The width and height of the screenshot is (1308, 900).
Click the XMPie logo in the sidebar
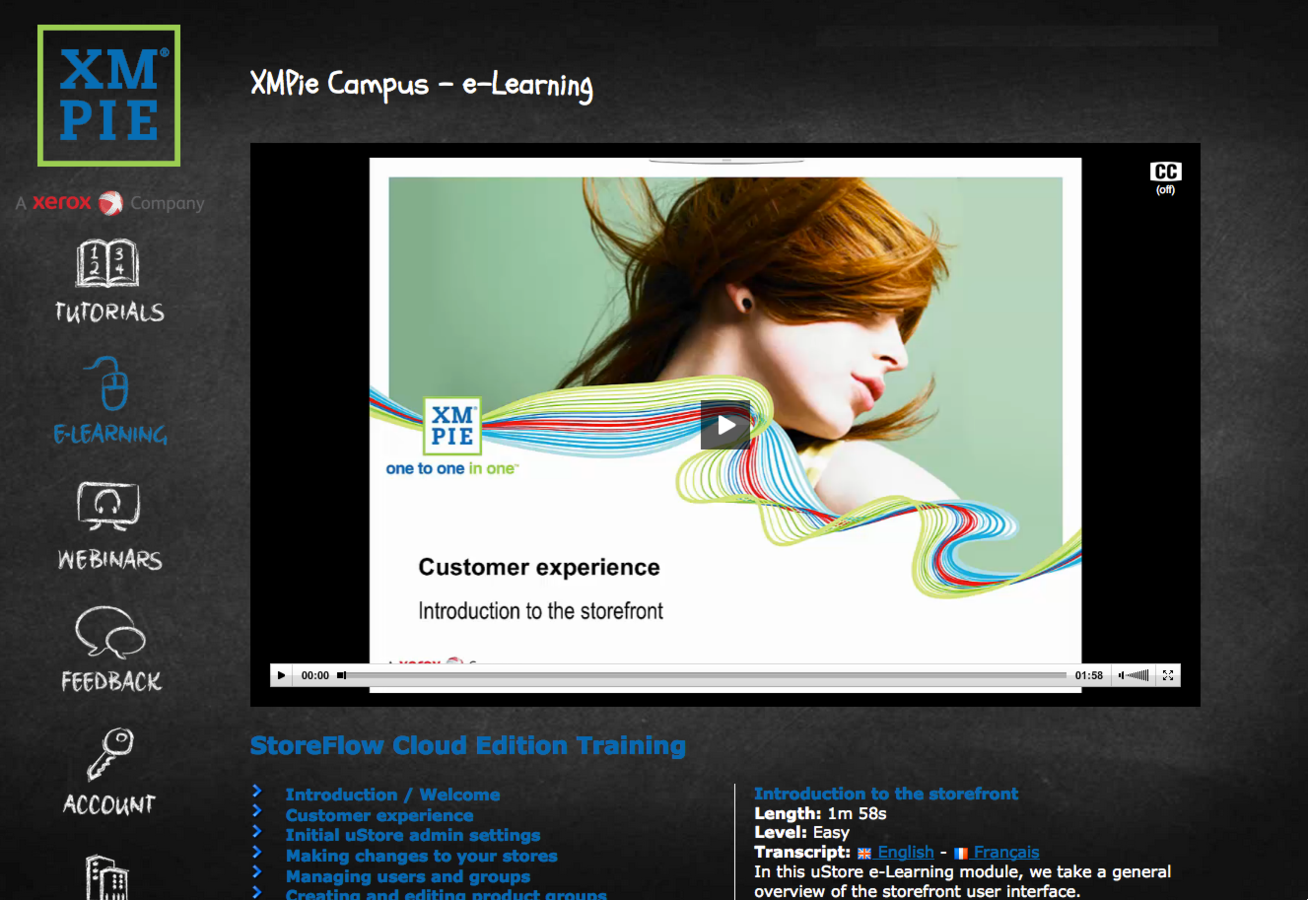109,96
